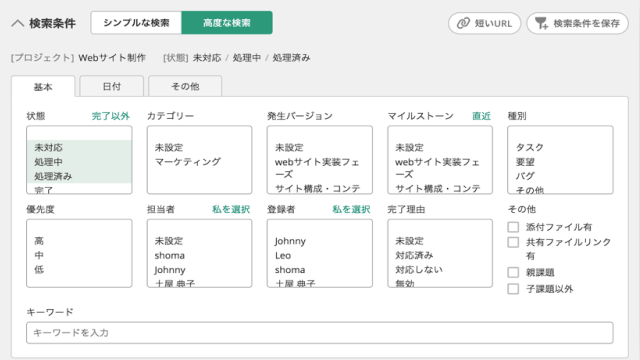Enable the 共有ファイルリンク有 checkbox
Viewport: 640px width, 360px height.
[513, 242]
